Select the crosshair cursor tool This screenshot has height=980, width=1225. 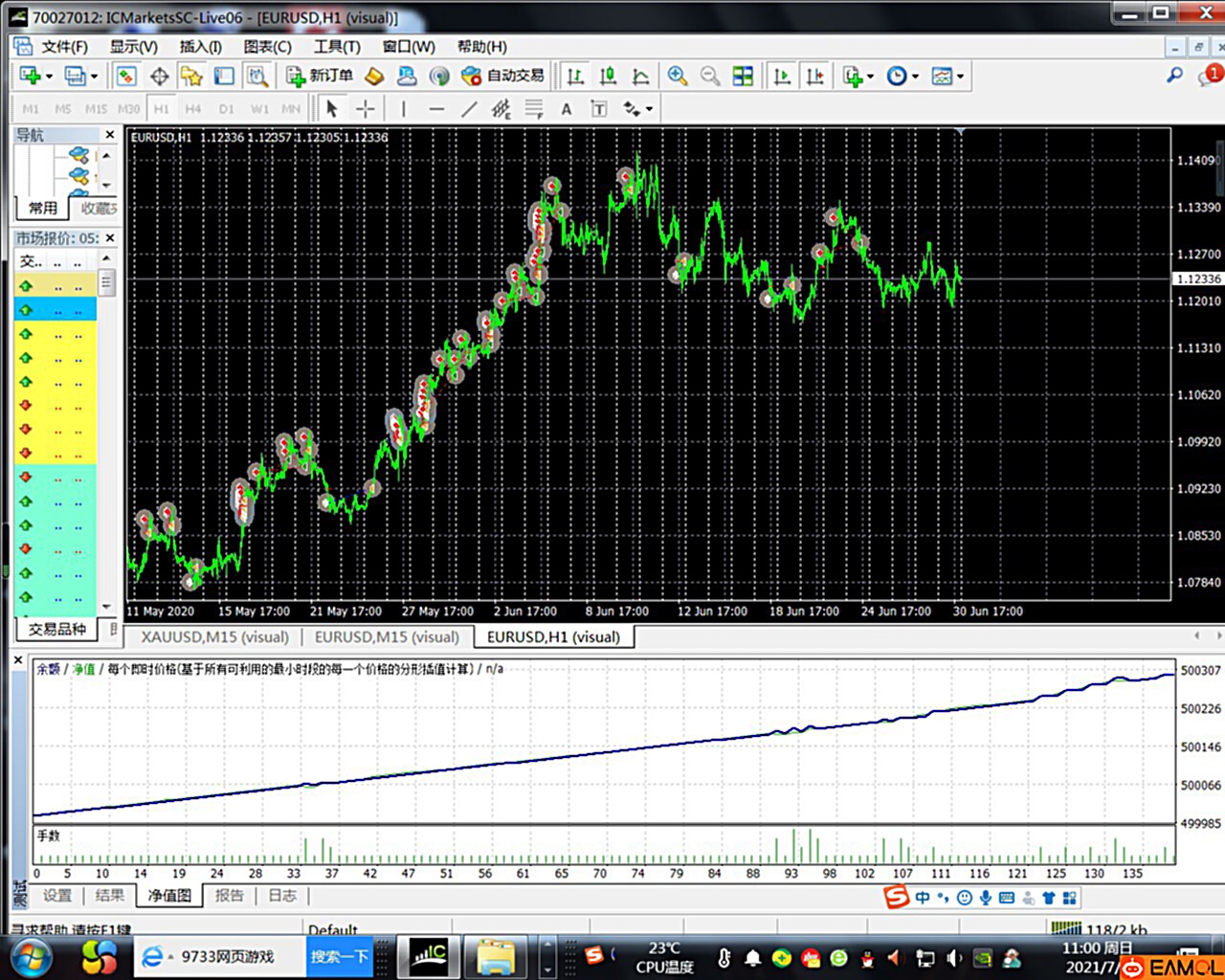pos(366,109)
